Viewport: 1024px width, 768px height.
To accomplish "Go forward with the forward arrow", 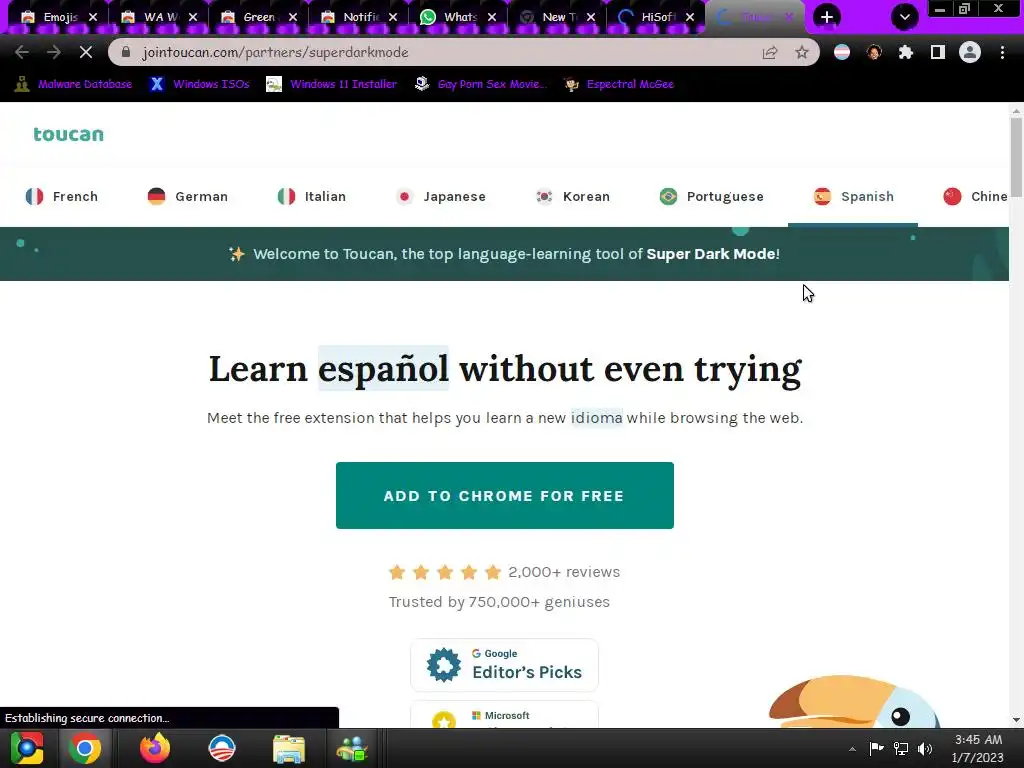I will (54, 52).
